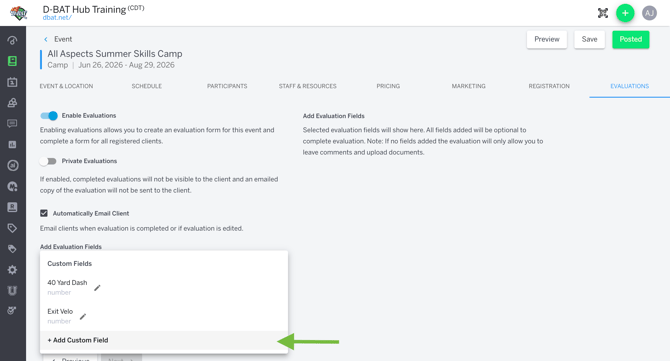This screenshot has width=670, height=361.
Task: Open the single tag sidebar icon
Action: pyautogui.click(x=12, y=228)
